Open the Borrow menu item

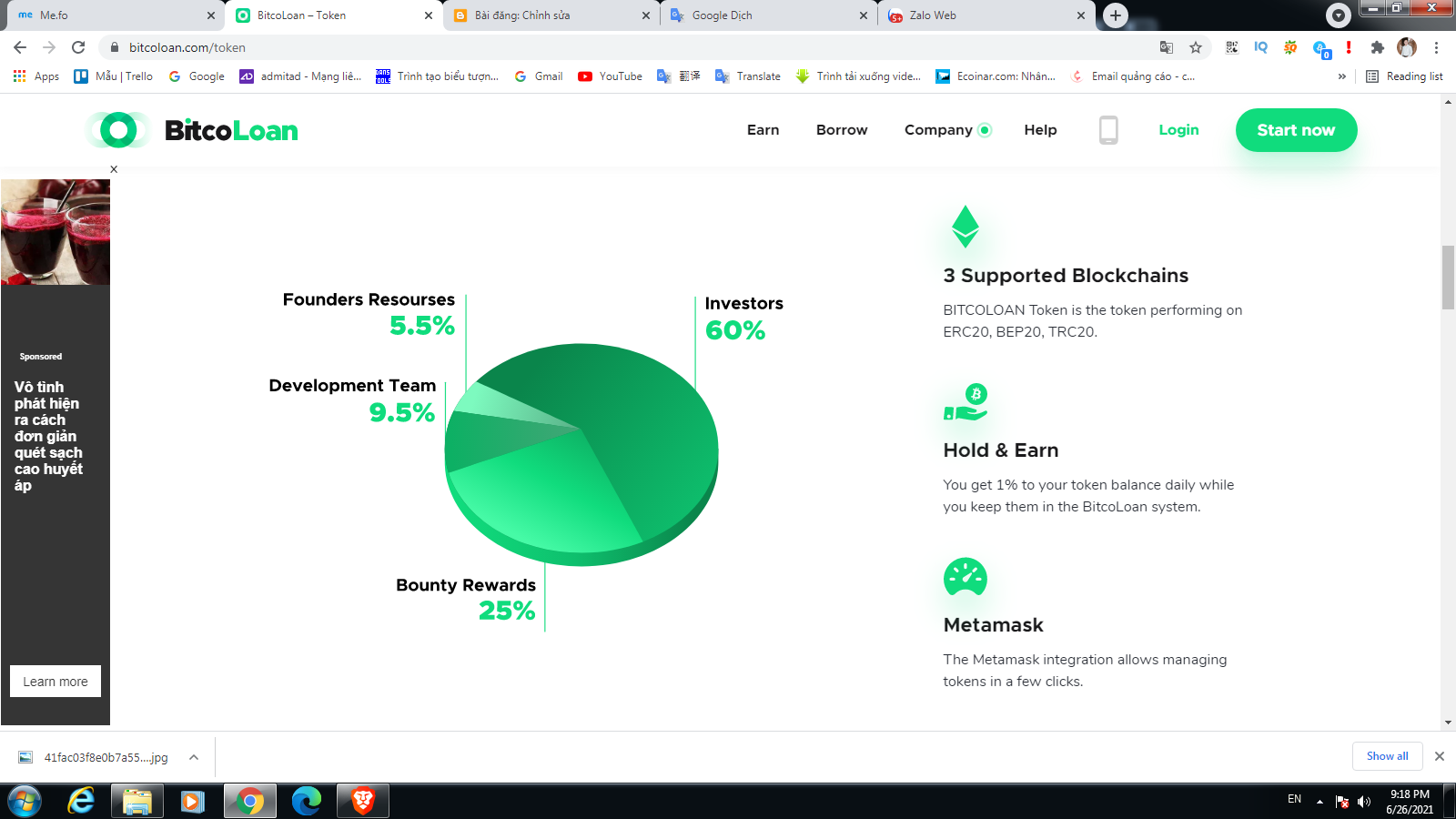tap(842, 130)
